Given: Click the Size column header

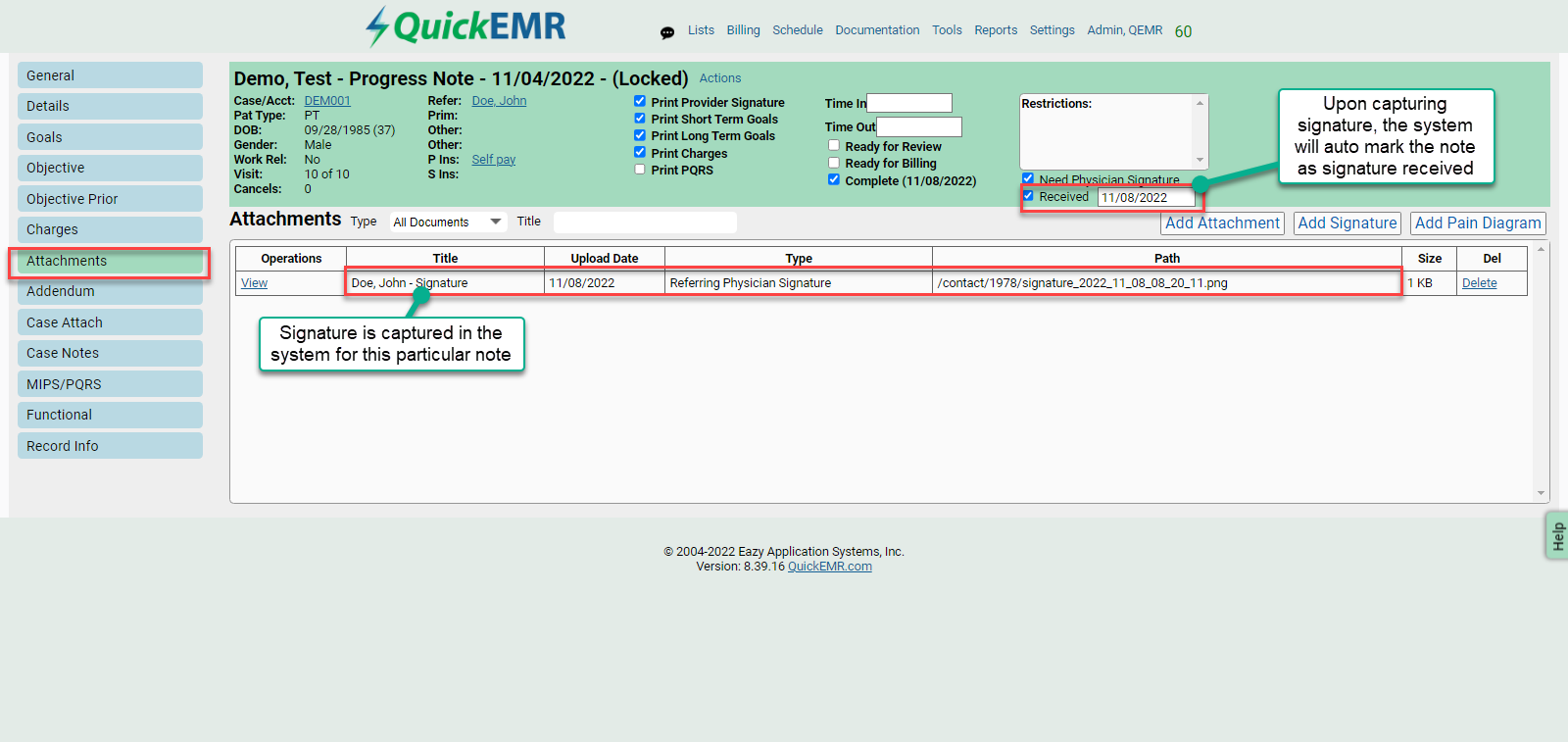Looking at the screenshot, I should click(x=1429, y=259).
